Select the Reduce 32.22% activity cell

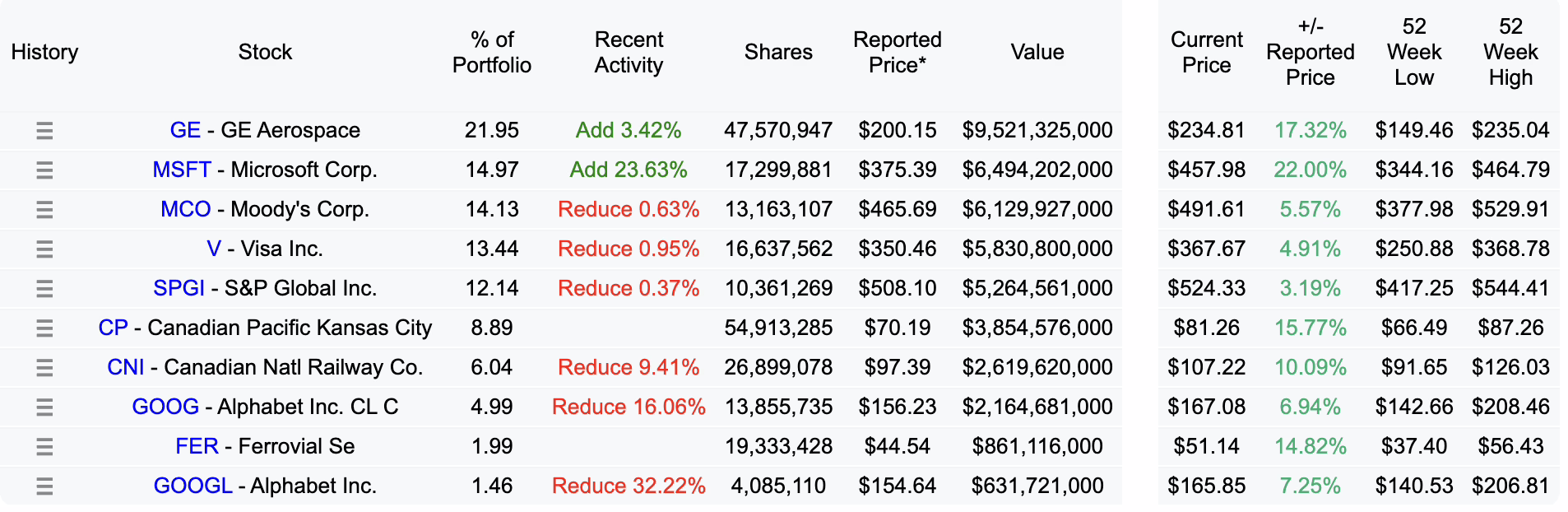point(629,486)
